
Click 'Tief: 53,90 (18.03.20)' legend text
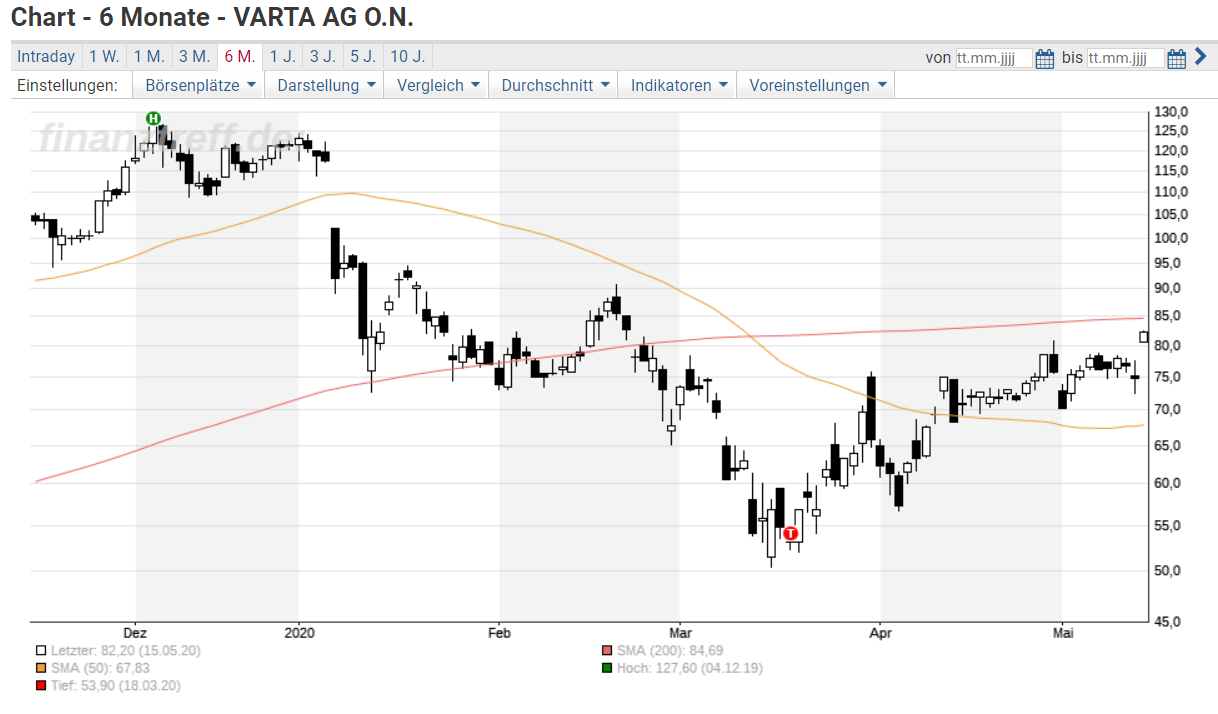click(115, 685)
